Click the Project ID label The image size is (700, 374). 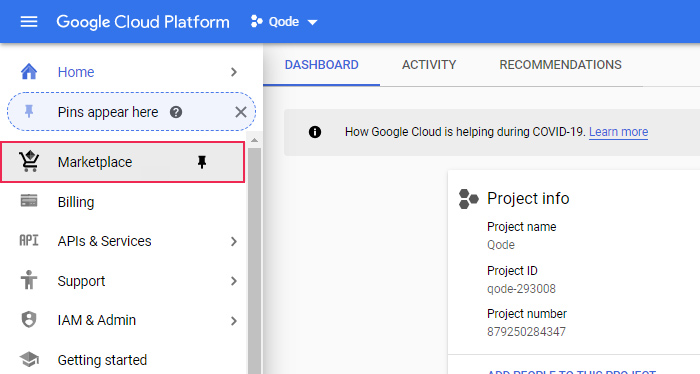pyautogui.click(x=512, y=271)
